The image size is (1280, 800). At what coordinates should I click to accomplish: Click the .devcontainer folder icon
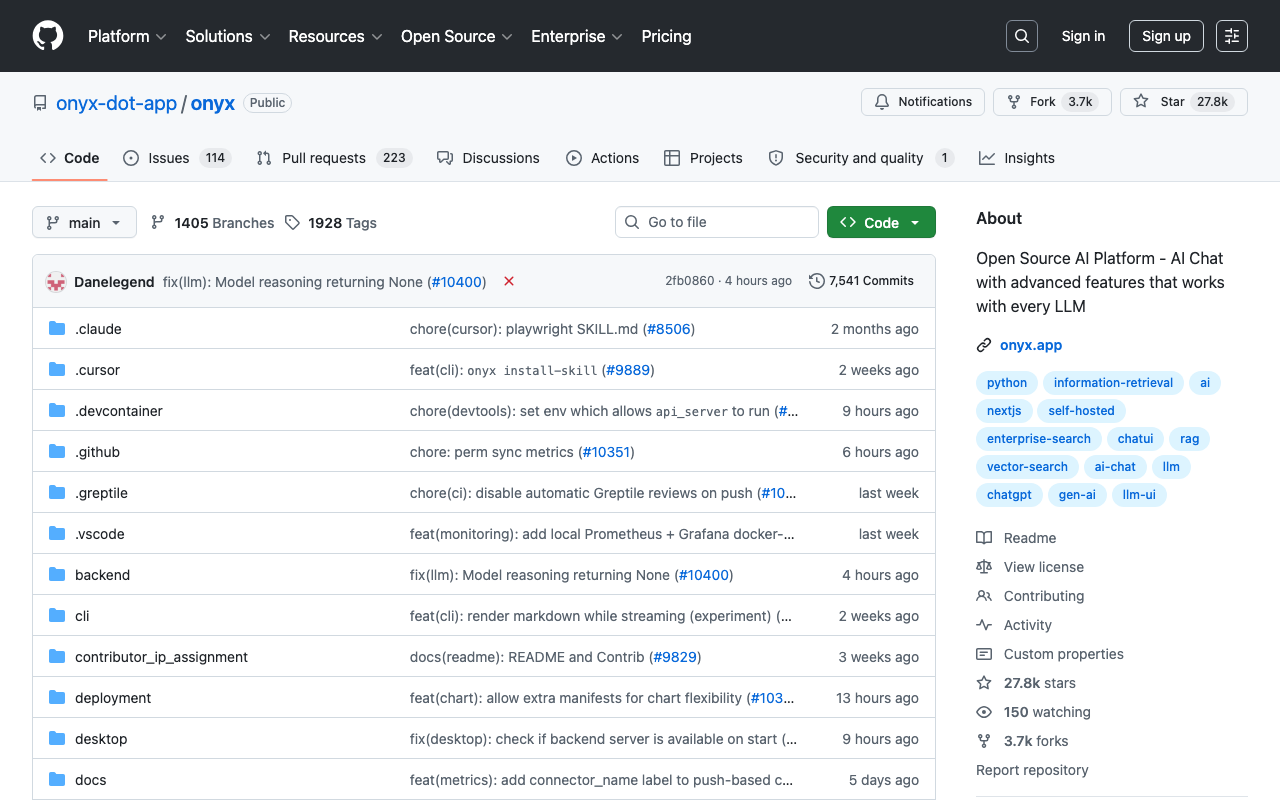57,411
